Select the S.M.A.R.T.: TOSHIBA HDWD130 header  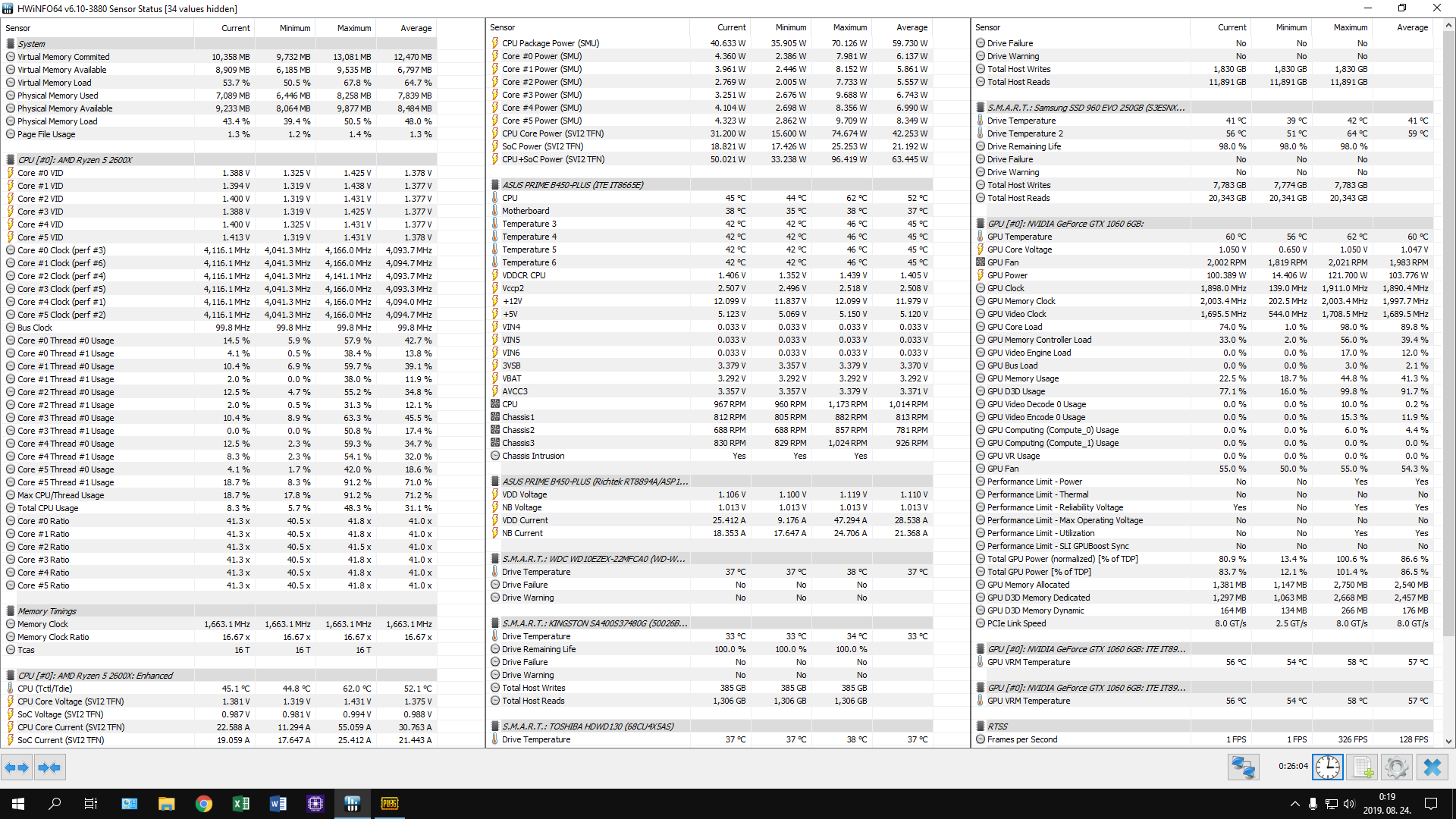coord(711,726)
